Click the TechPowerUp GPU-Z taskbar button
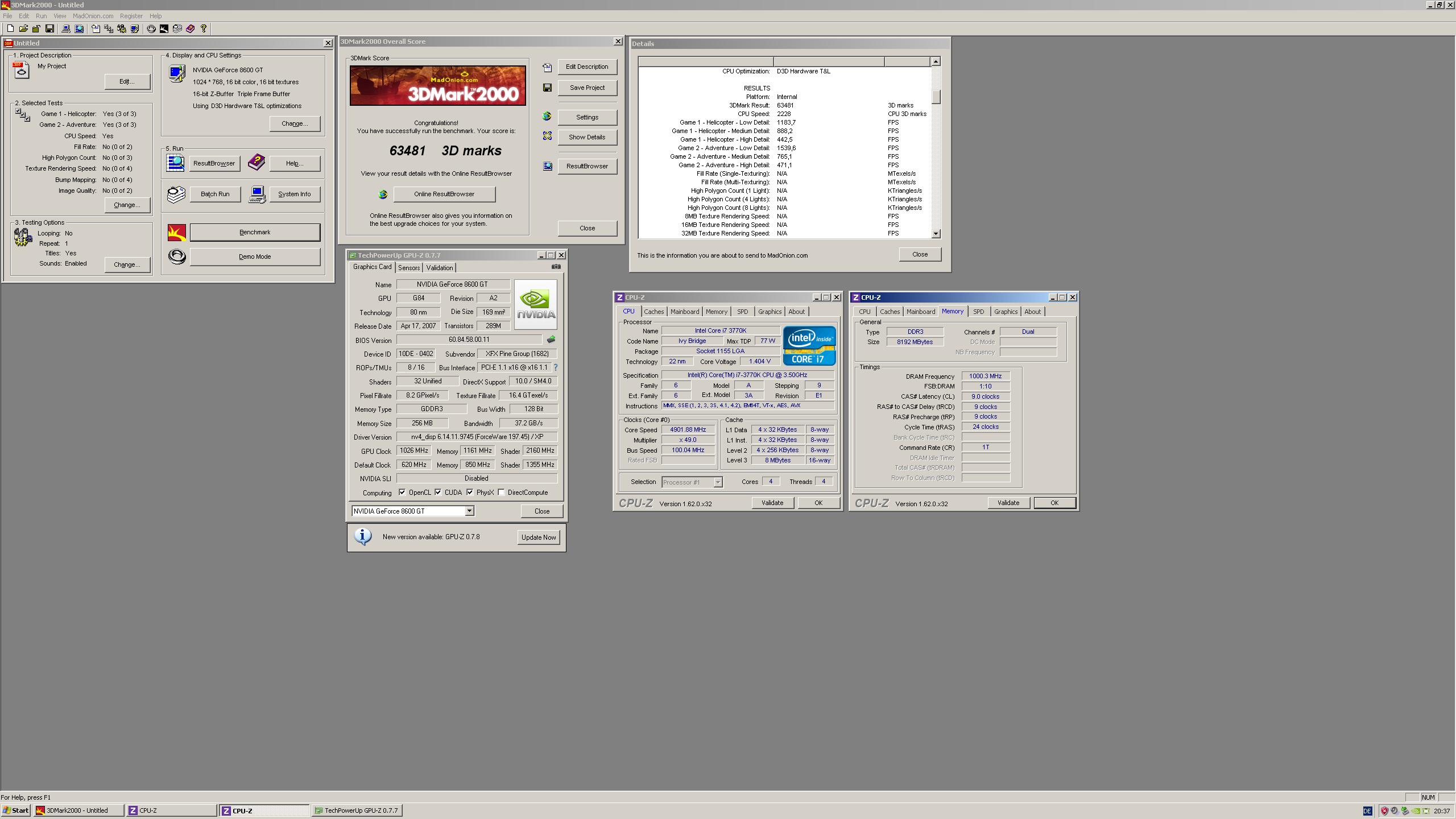 358,810
